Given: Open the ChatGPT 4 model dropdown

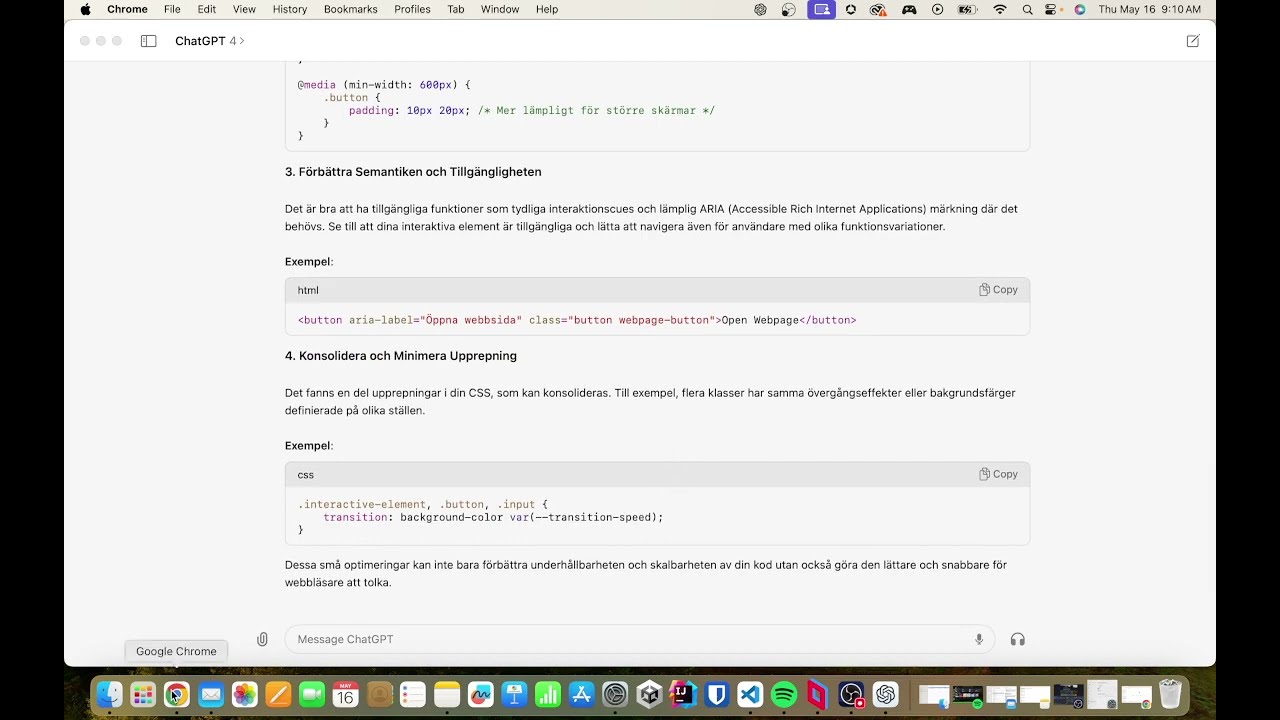Looking at the screenshot, I should [210, 41].
